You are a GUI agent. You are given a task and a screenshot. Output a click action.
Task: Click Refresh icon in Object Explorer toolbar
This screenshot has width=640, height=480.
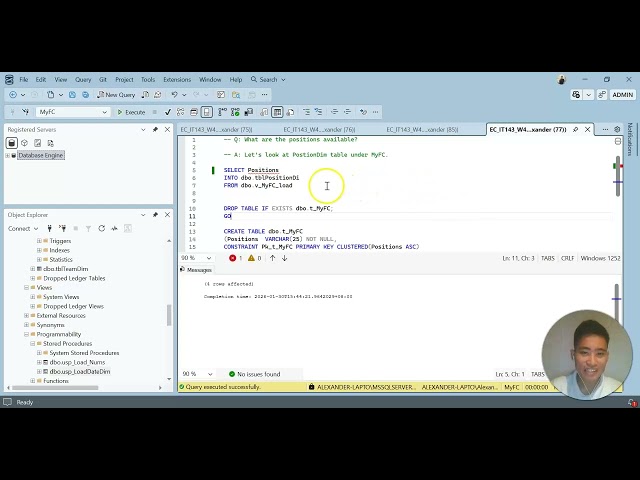coord(102,229)
